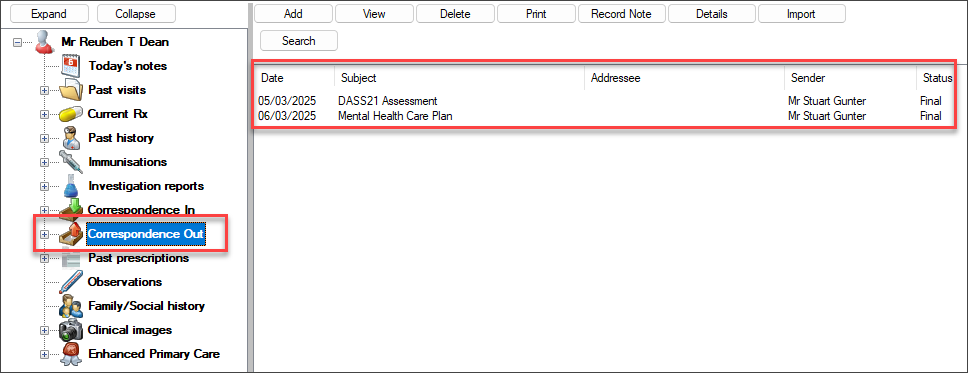Screen dimensions: 968x373
Task: Select Correspondence In tree item
Action: (141, 210)
